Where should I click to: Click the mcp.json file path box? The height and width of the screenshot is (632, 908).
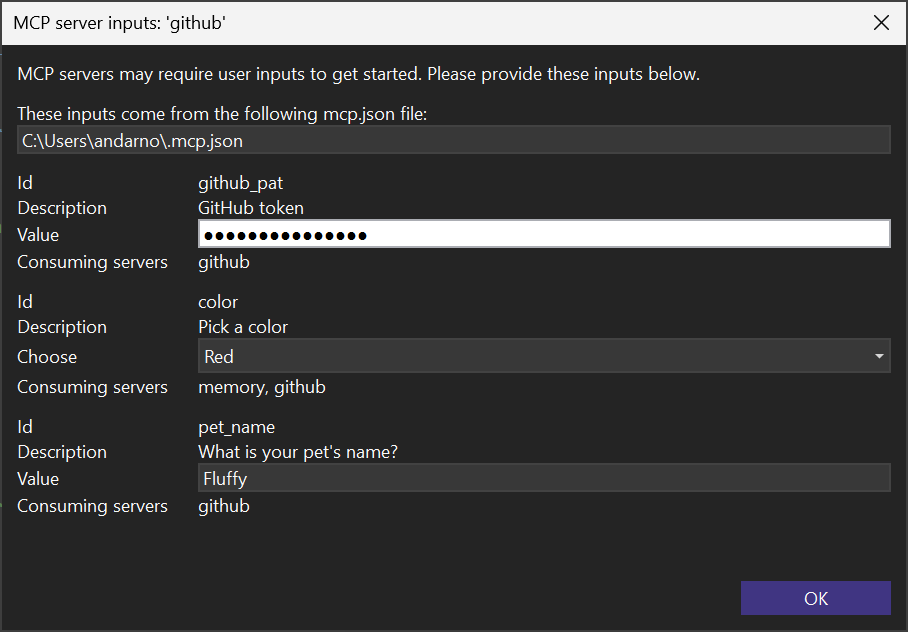[x=453, y=141]
